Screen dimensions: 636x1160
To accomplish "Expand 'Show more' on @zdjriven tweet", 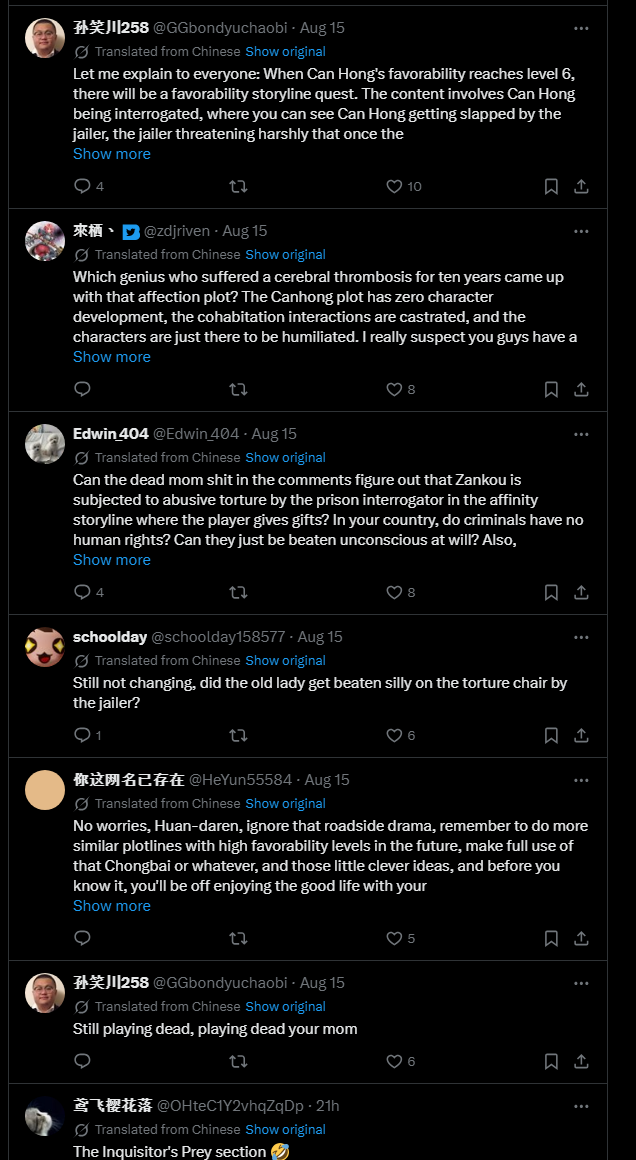I will point(112,357).
